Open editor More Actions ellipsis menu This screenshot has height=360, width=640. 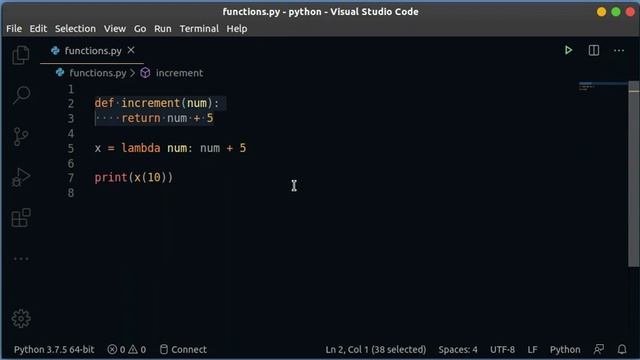619,51
